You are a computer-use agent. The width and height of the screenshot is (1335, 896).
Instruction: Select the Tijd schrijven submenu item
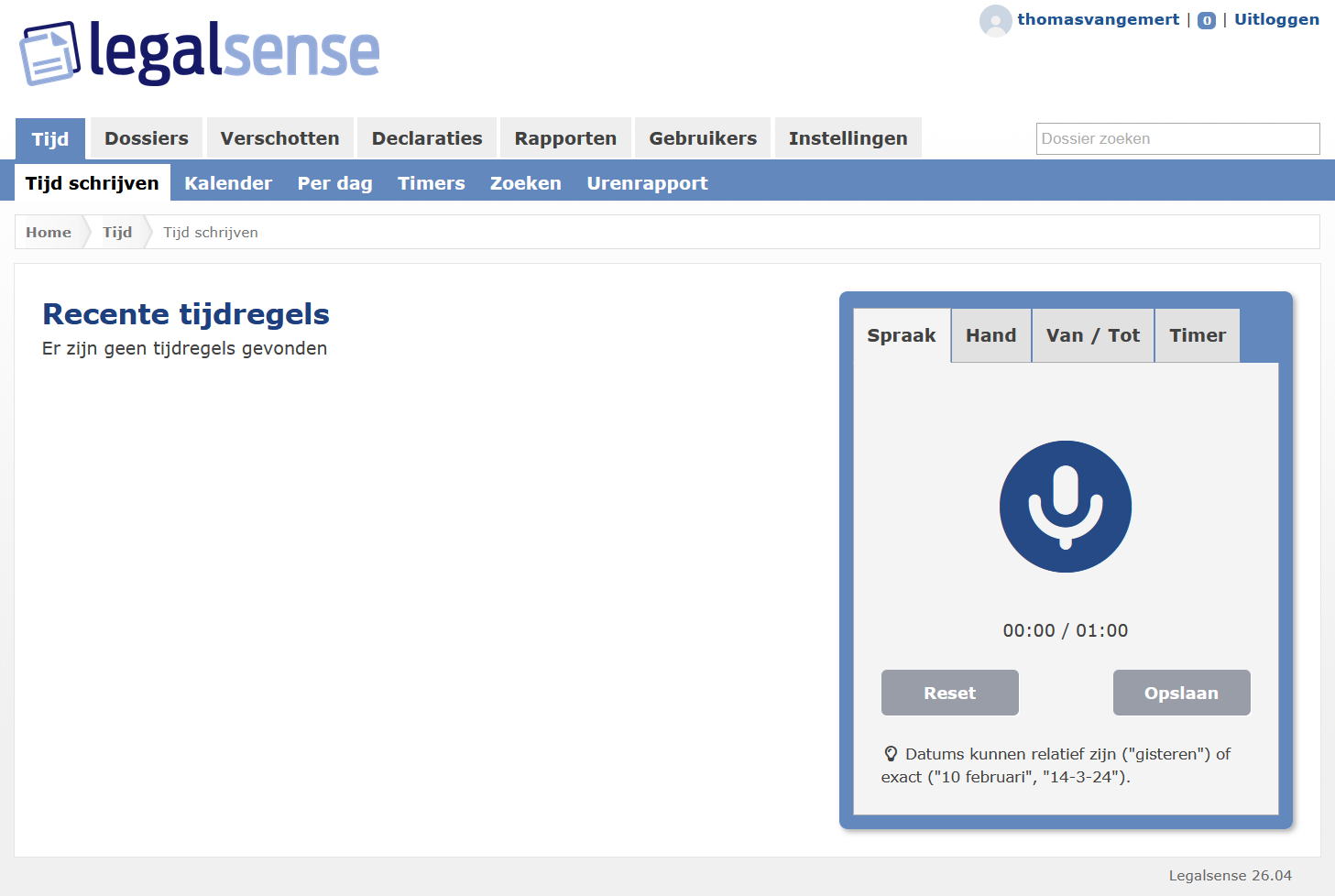pyautogui.click(x=93, y=183)
